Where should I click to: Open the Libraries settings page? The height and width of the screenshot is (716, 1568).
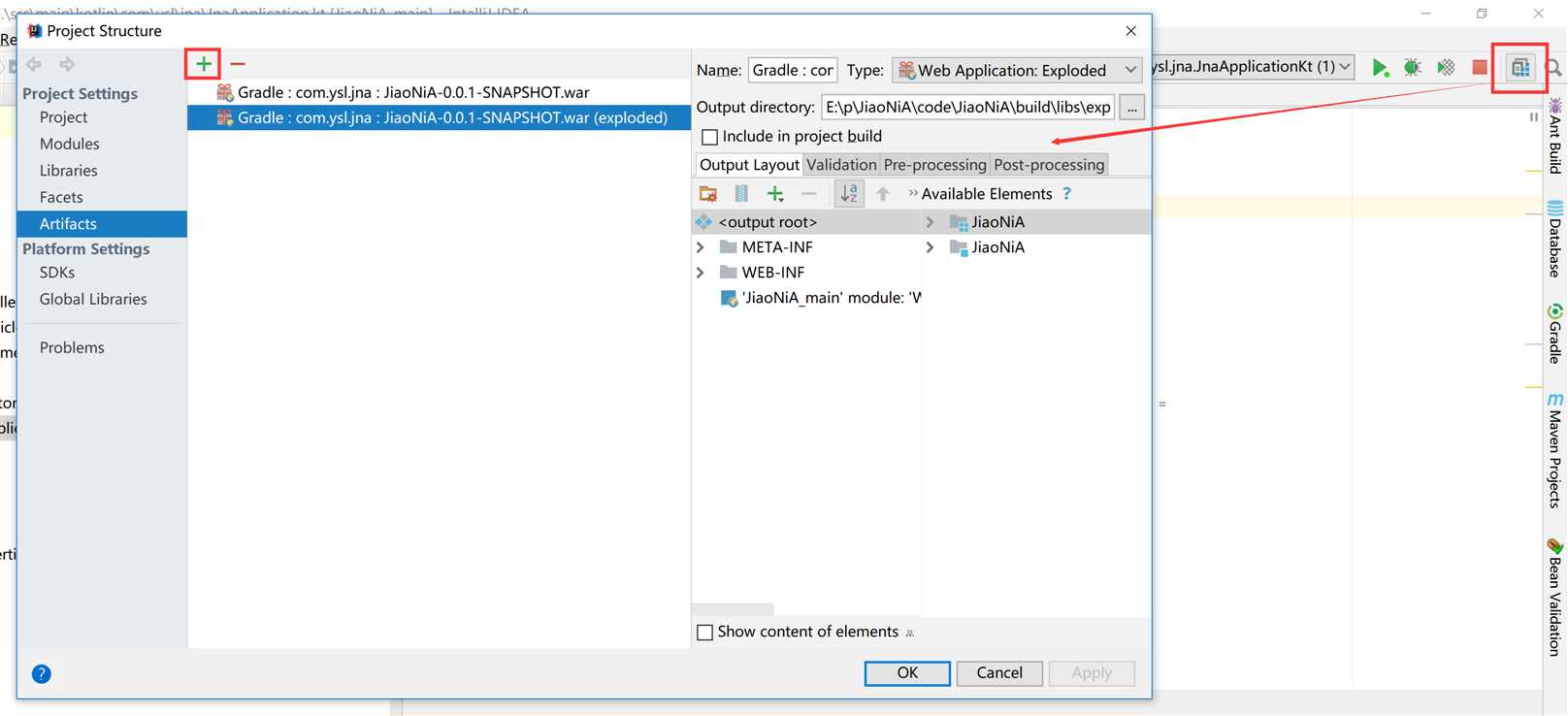coord(68,171)
